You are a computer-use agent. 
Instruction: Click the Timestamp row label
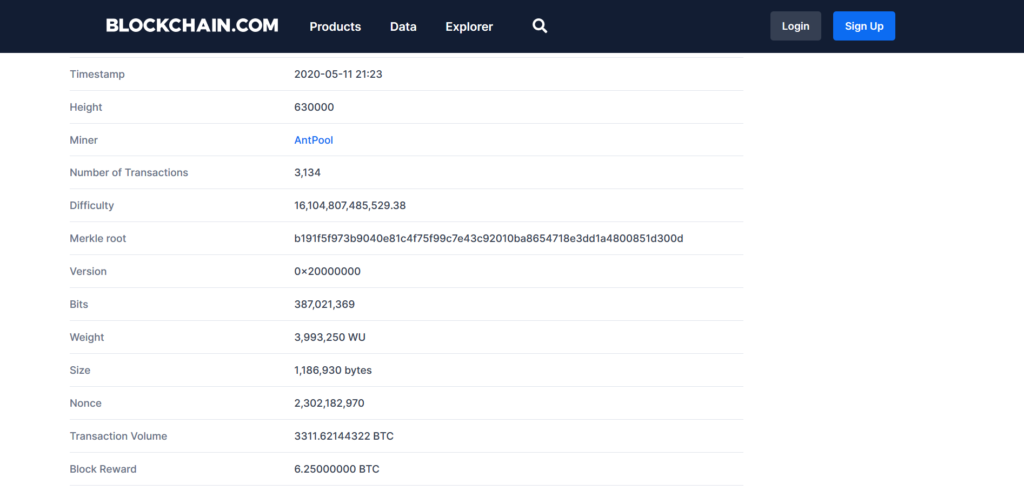pos(97,74)
